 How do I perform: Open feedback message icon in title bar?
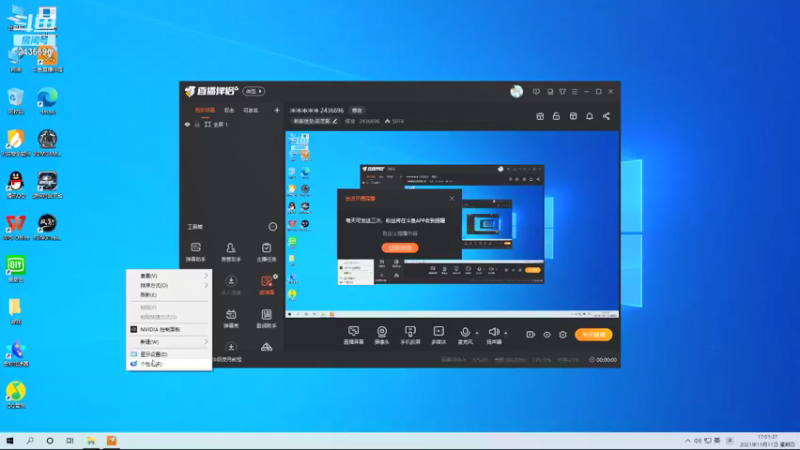coord(536,92)
